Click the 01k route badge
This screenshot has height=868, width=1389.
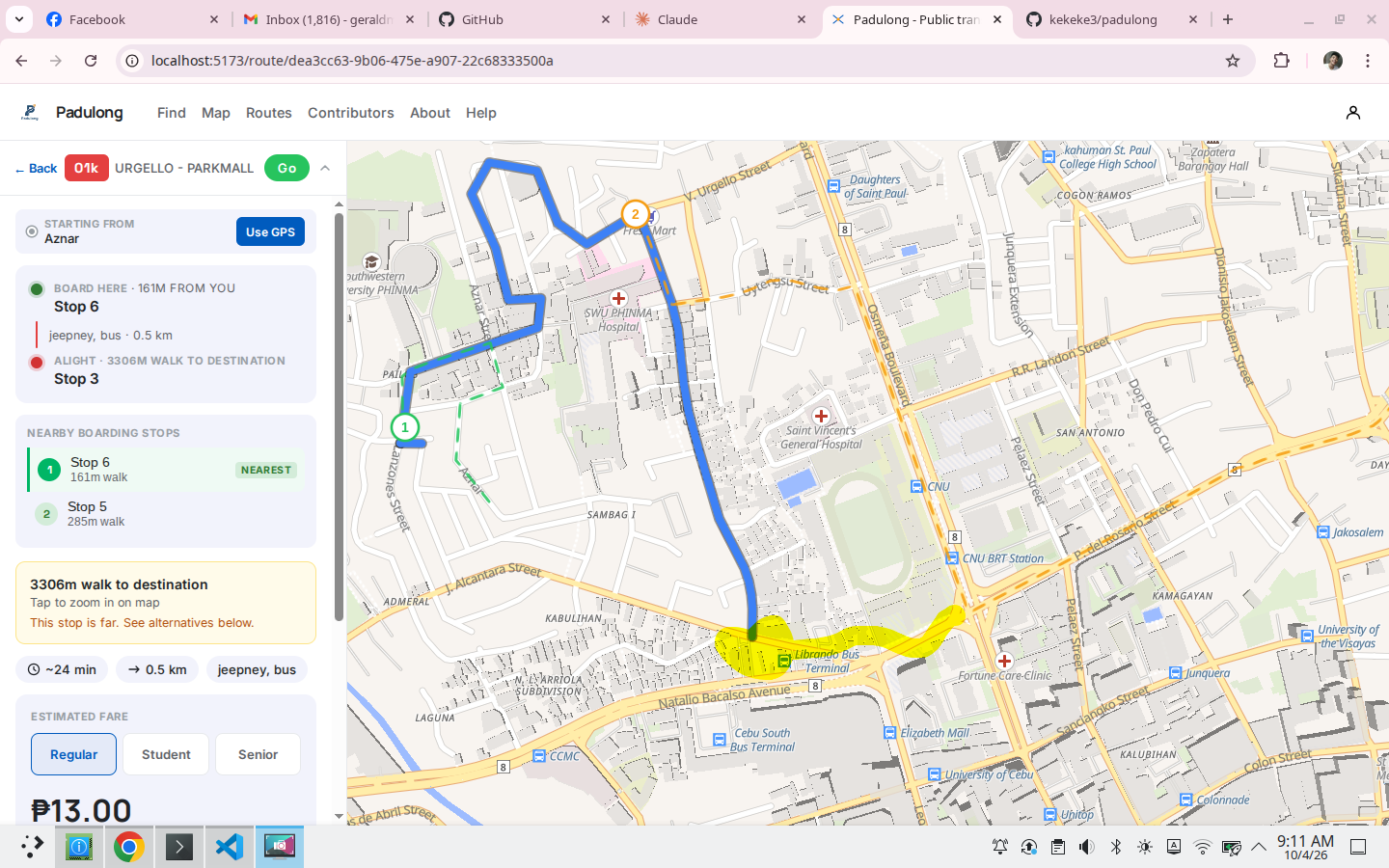click(86, 168)
